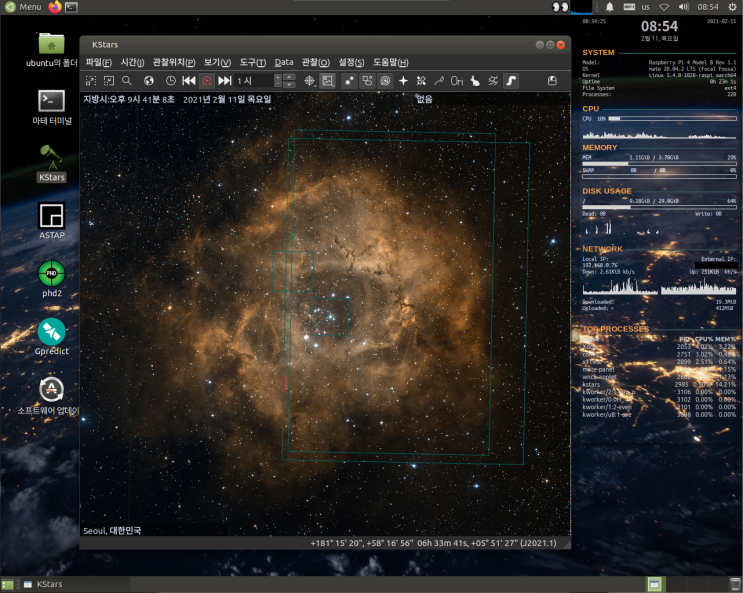Click the Set Time clock icon
The height and width of the screenshot is (593, 743).
click(170, 80)
